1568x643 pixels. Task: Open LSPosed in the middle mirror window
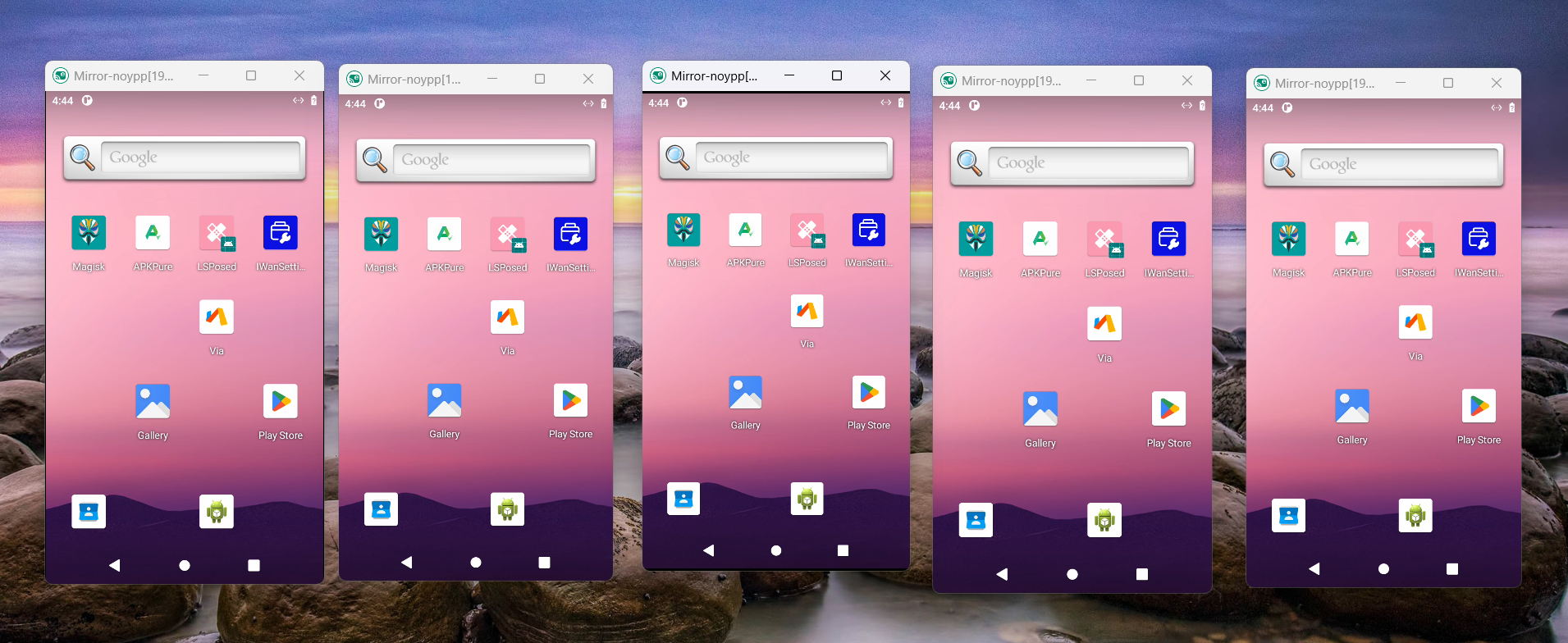point(807,230)
